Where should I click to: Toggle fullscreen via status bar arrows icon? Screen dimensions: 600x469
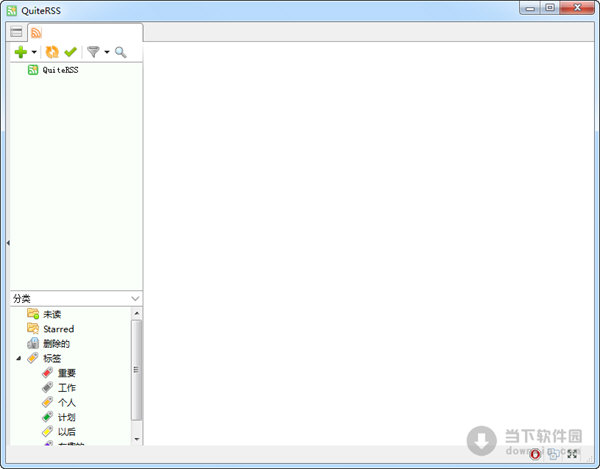coord(572,454)
